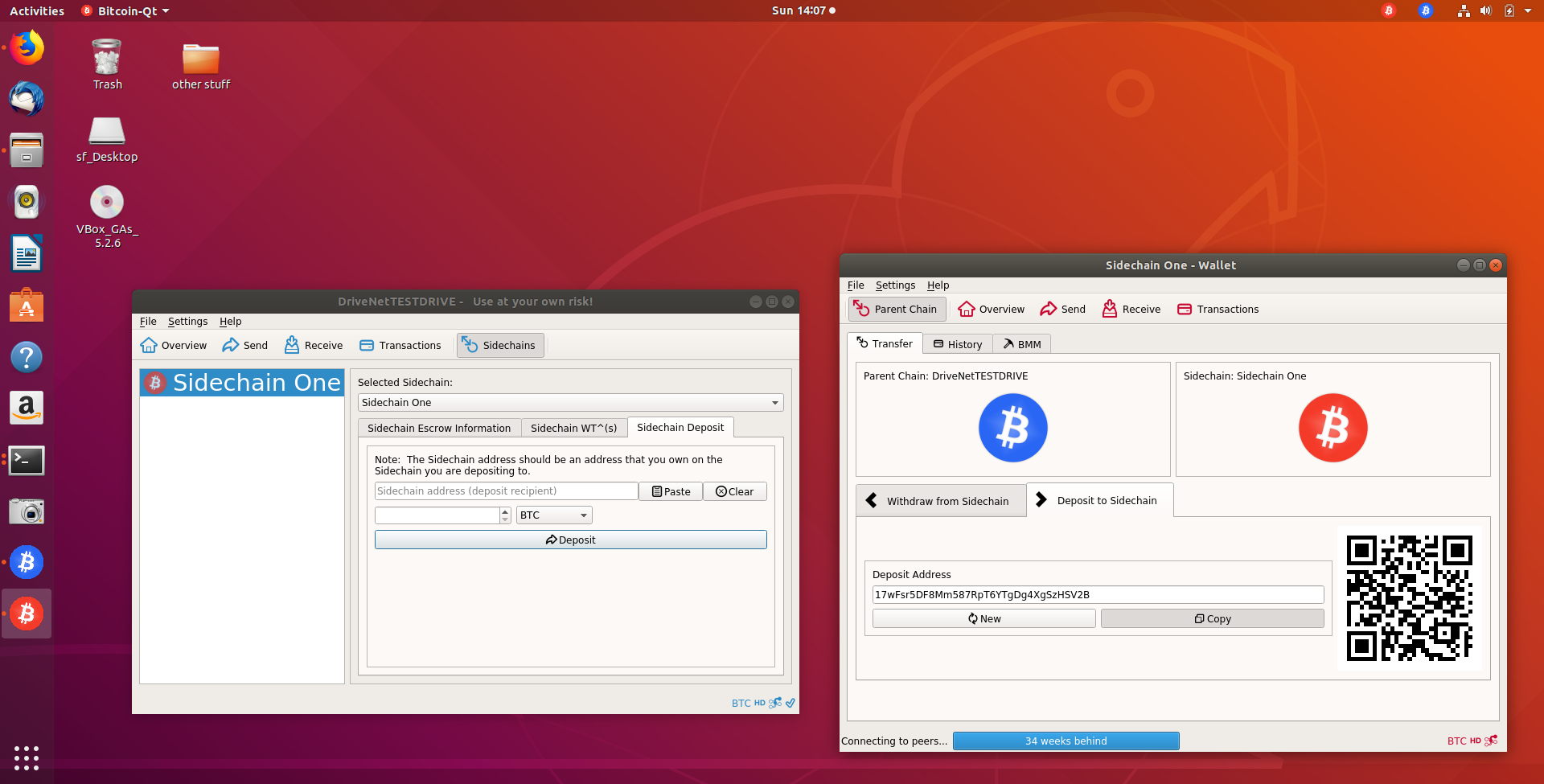Click the red Bitcoin dock icon
This screenshot has height=784, width=1544.
27,614
